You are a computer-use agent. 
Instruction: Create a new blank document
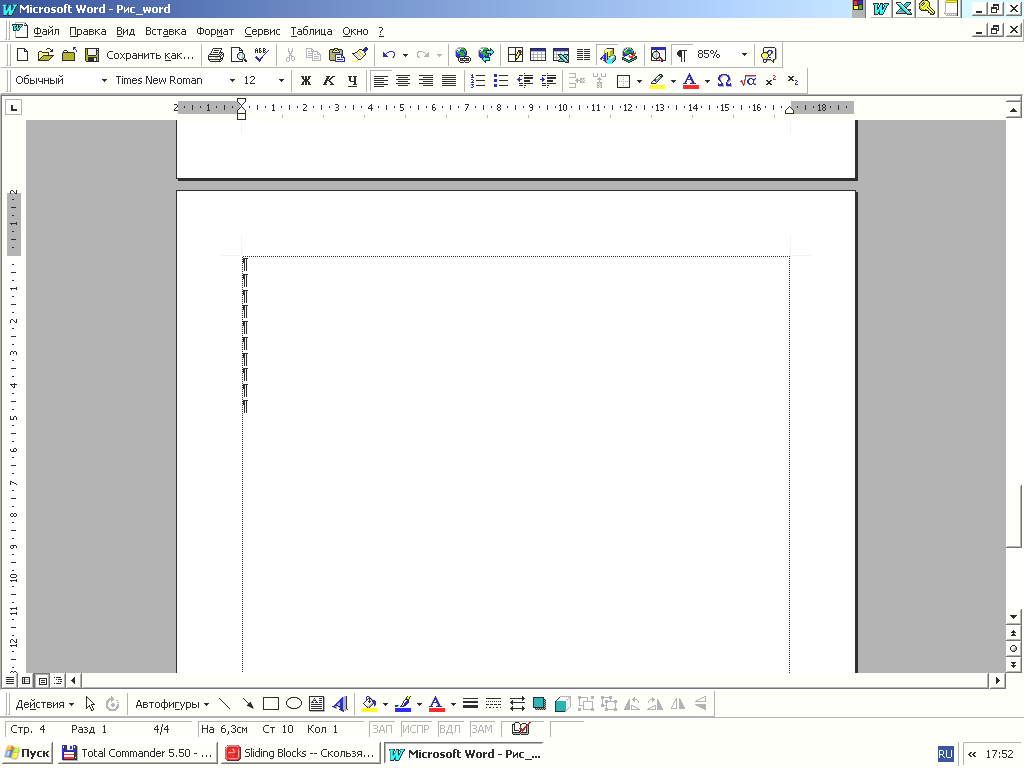[22, 55]
